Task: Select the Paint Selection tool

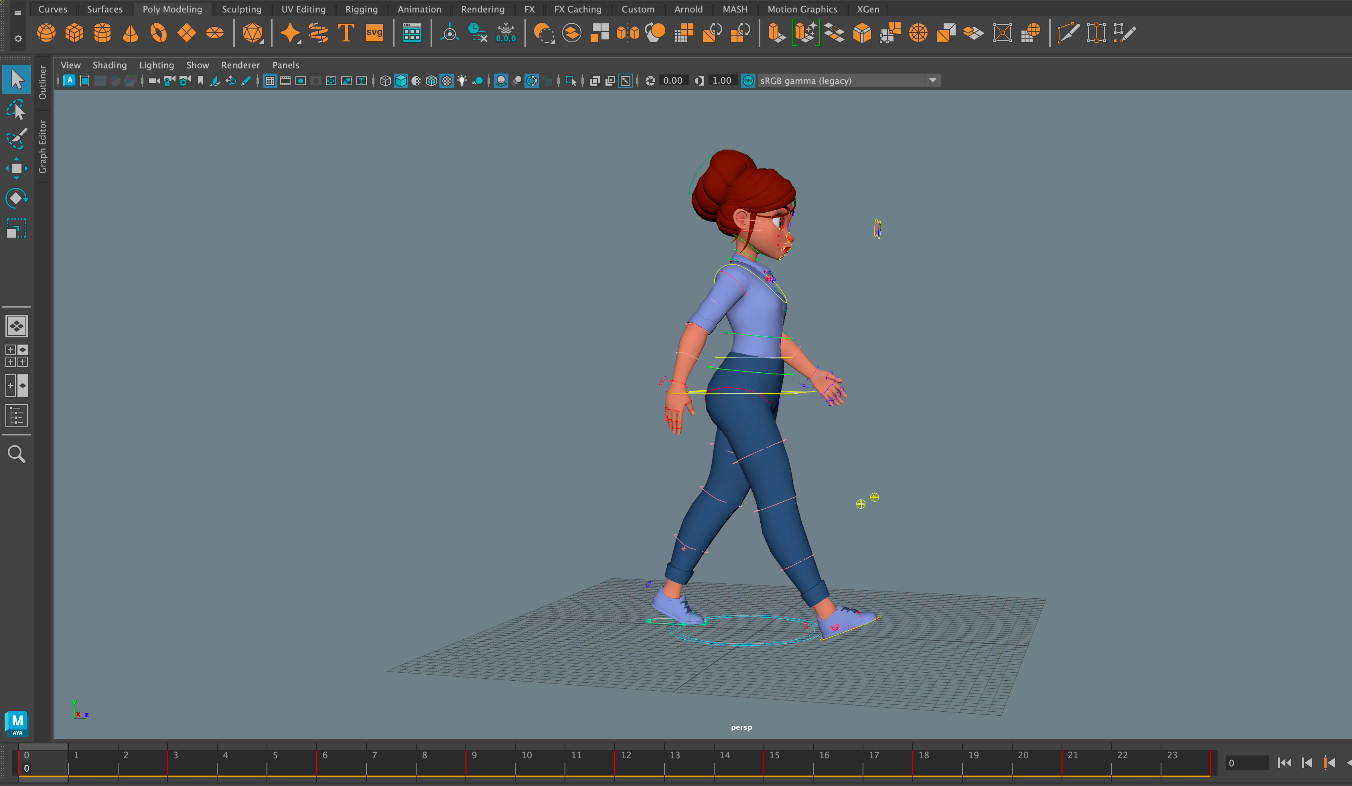Action: pos(16,138)
